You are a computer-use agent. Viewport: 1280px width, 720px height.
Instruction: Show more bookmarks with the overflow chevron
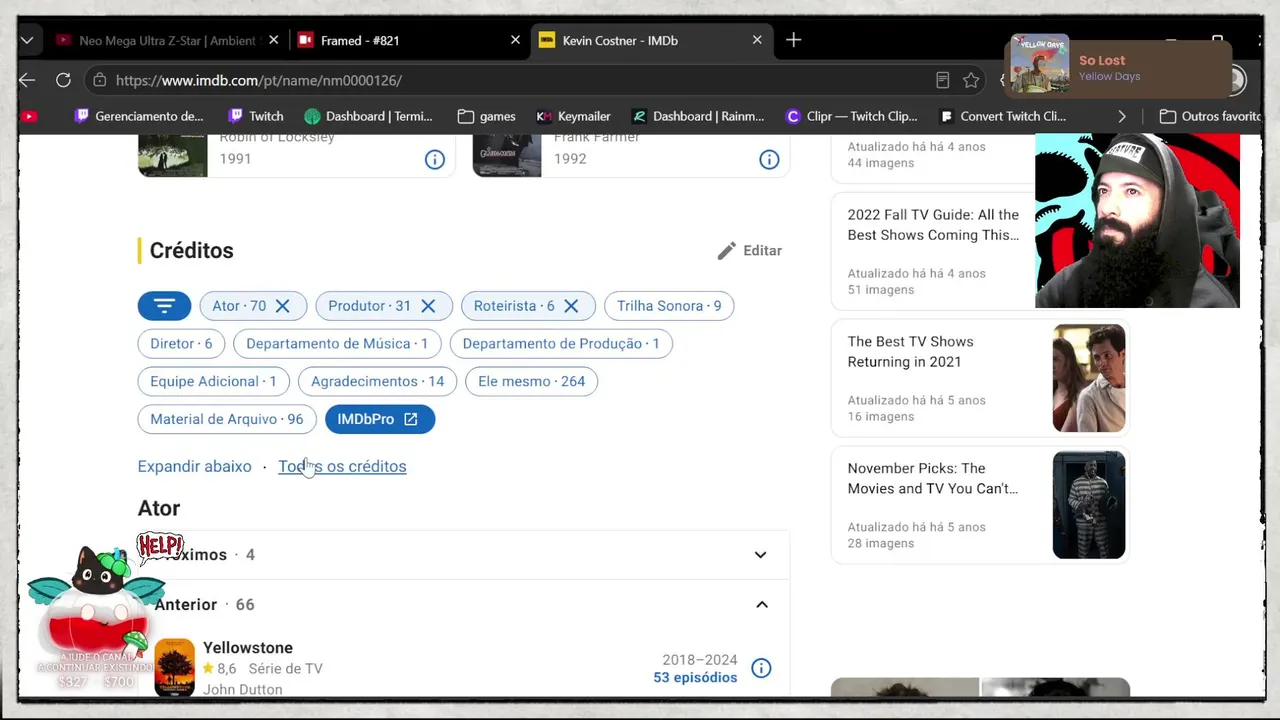(1122, 116)
